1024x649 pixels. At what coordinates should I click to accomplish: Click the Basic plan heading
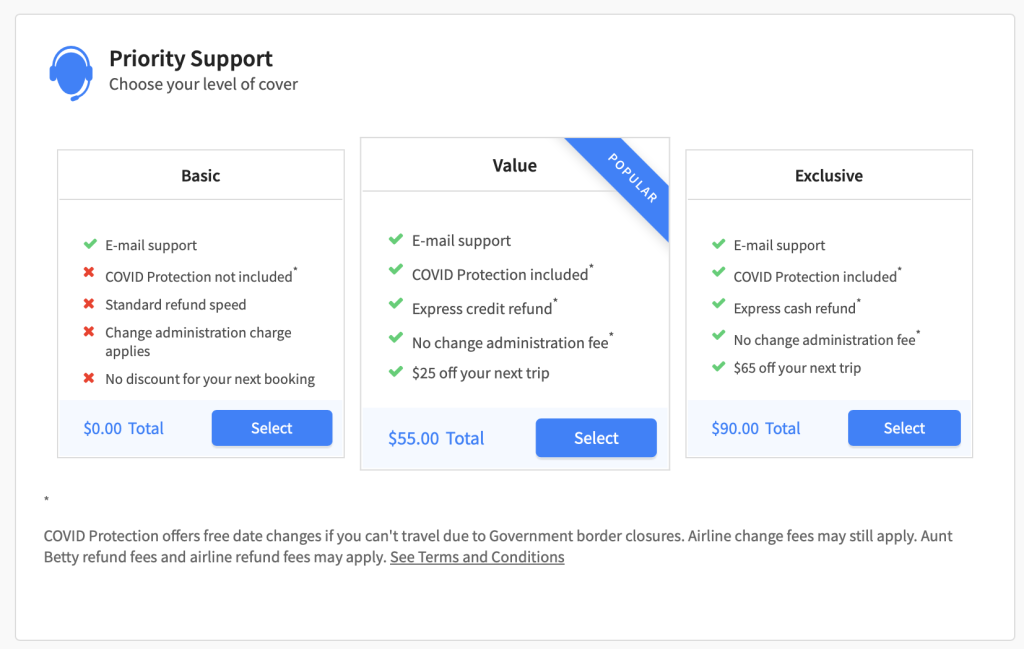200,176
